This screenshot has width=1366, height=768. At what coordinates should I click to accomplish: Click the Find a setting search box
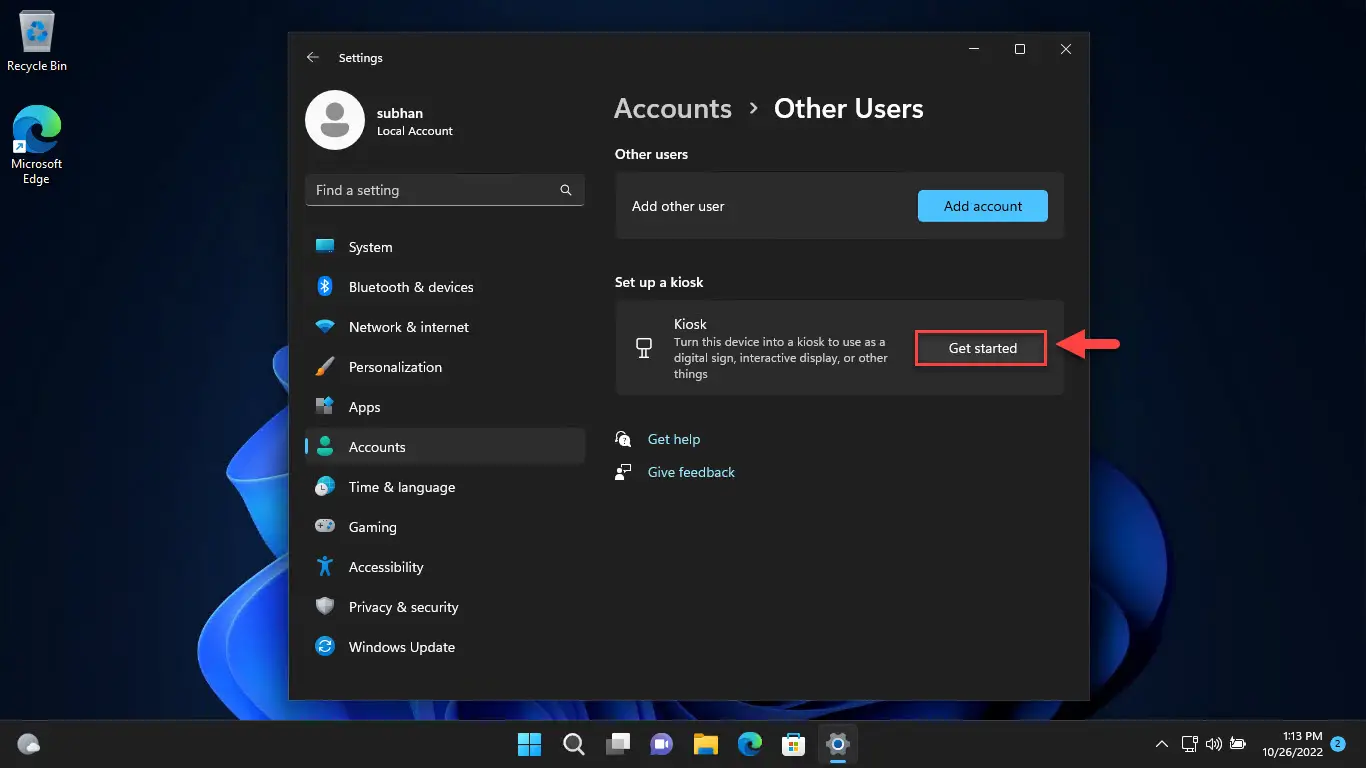[445, 190]
